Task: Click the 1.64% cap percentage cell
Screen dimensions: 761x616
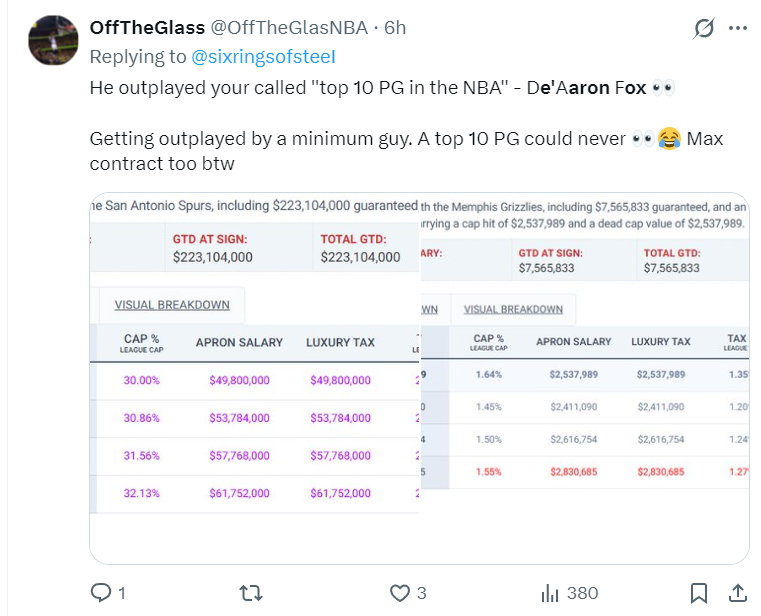Action: tap(488, 374)
